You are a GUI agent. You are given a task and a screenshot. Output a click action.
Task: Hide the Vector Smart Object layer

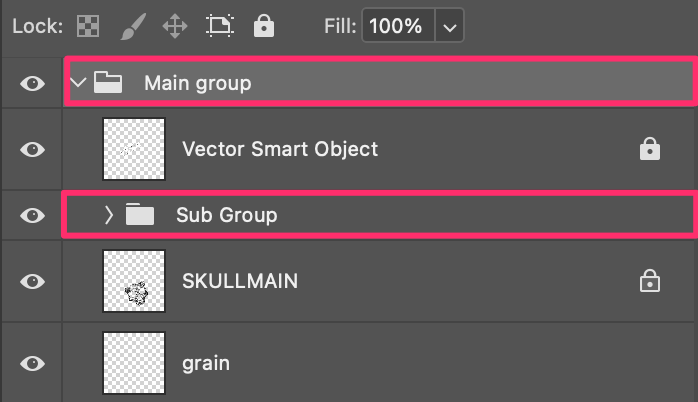(x=32, y=150)
